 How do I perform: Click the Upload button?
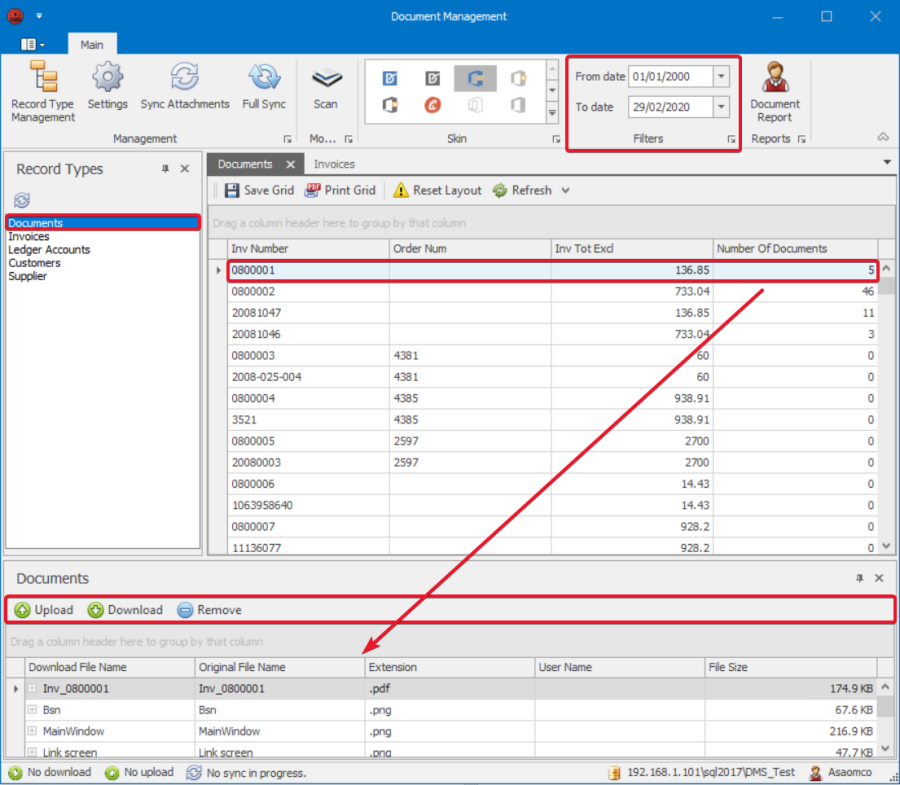44,610
